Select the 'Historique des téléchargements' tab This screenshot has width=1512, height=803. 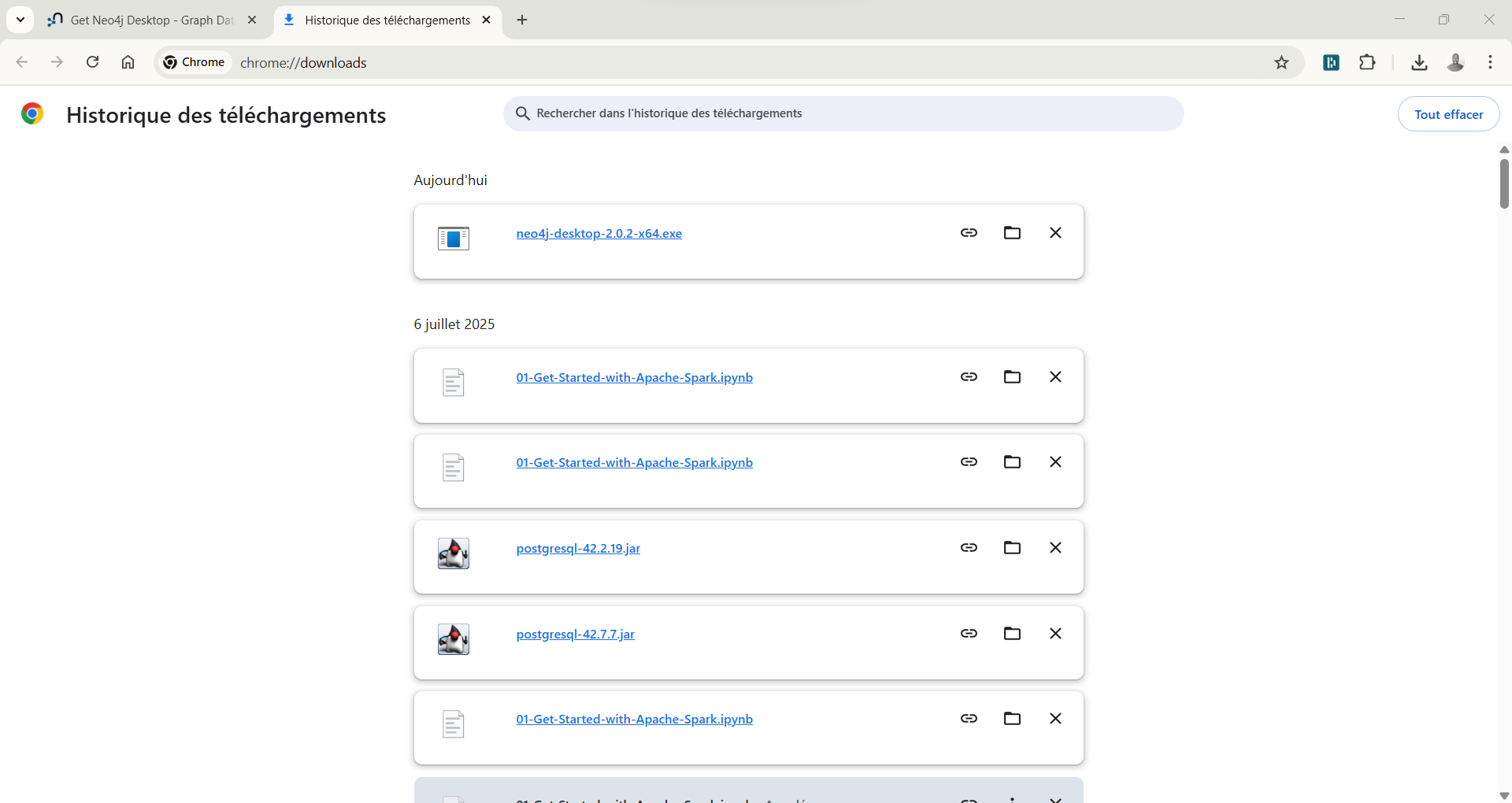point(387,20)
